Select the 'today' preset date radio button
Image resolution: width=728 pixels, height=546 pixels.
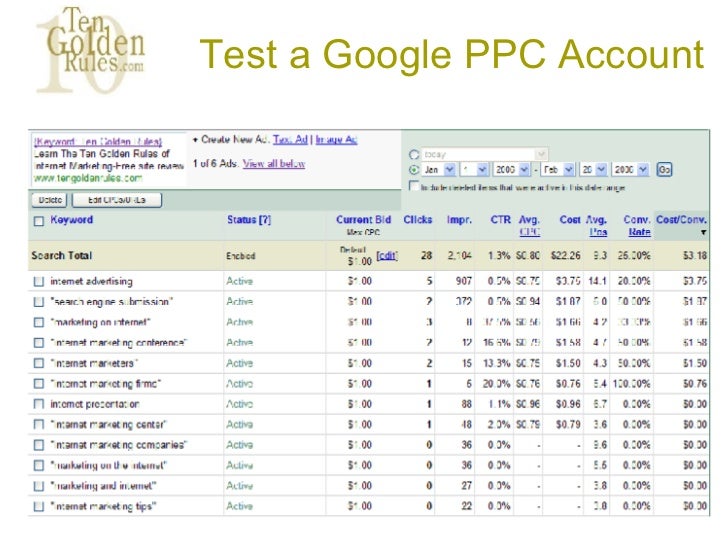pos(414,155)
